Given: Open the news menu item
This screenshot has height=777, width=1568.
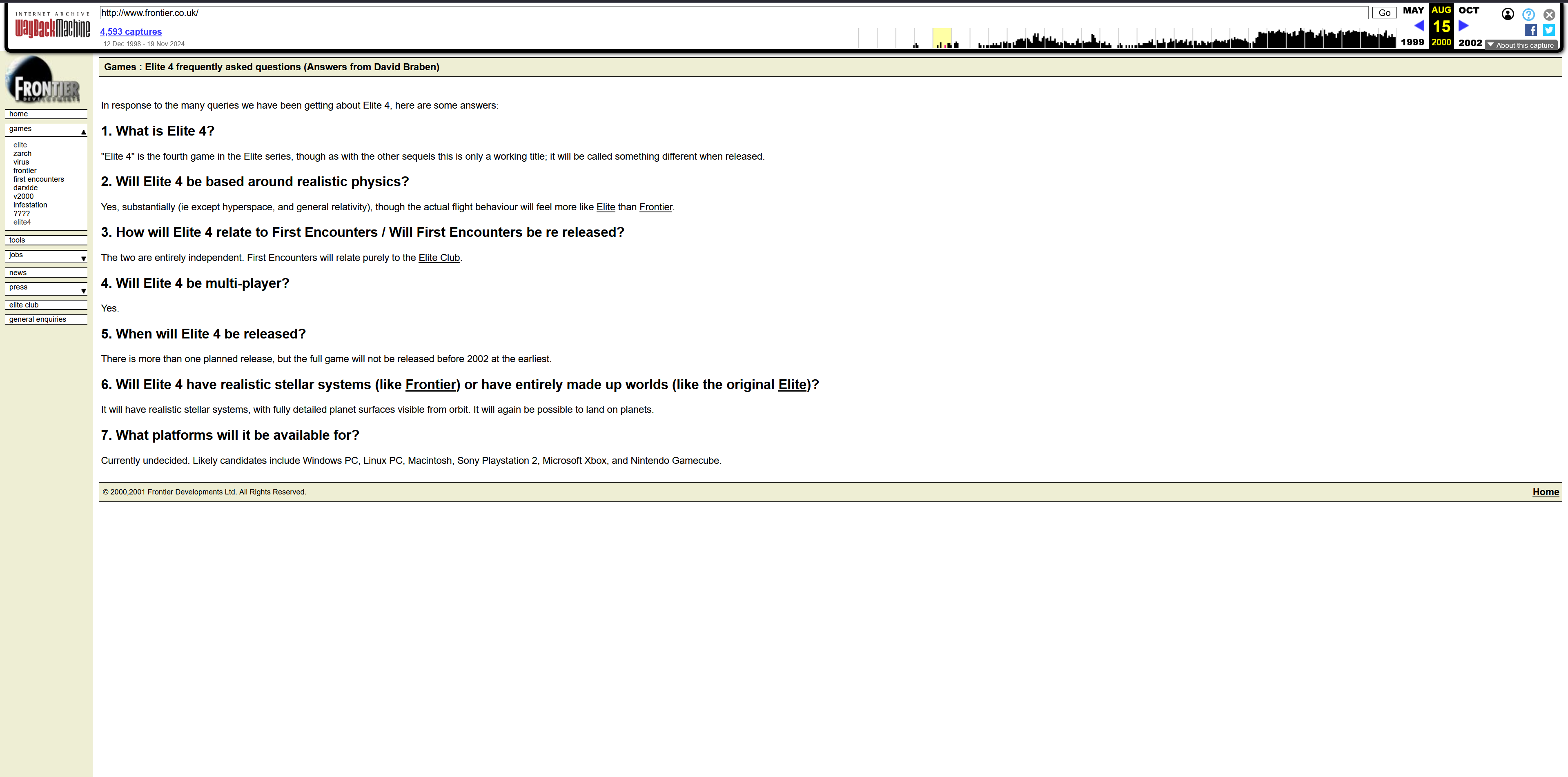Looking at the screenshot, I should click(x=46, y=273).
